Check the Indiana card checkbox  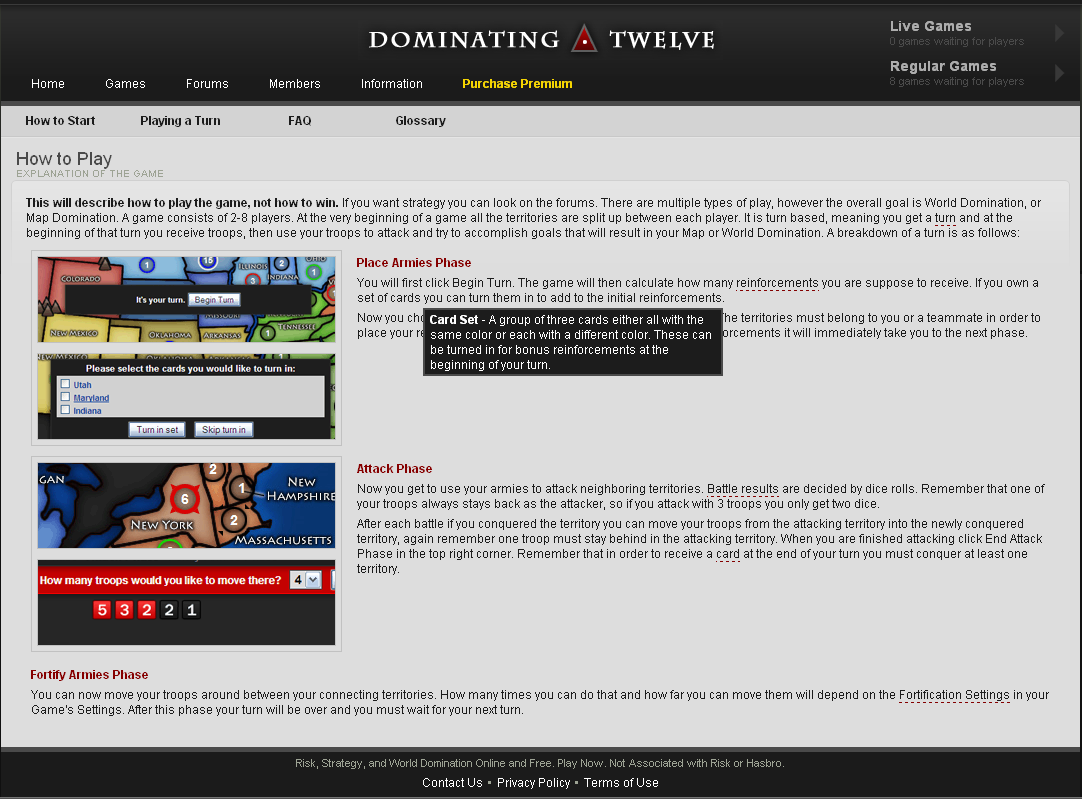pyautogui.click(x=65, y=410)
